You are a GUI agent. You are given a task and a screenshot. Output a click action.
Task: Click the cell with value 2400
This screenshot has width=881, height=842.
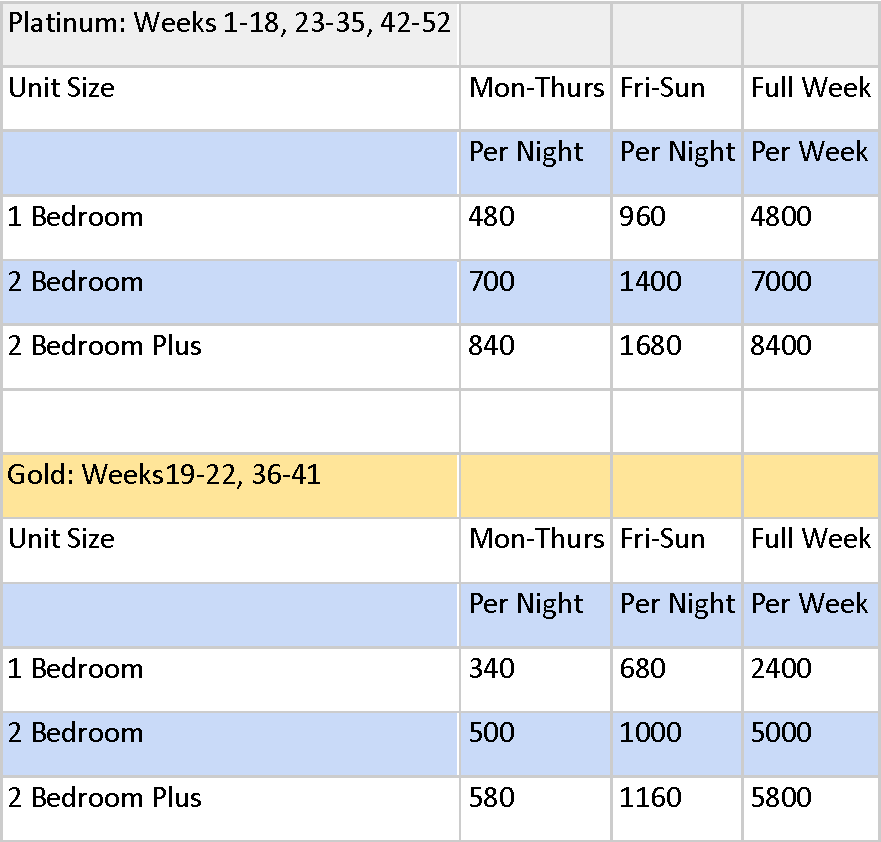tap(812, 680)
